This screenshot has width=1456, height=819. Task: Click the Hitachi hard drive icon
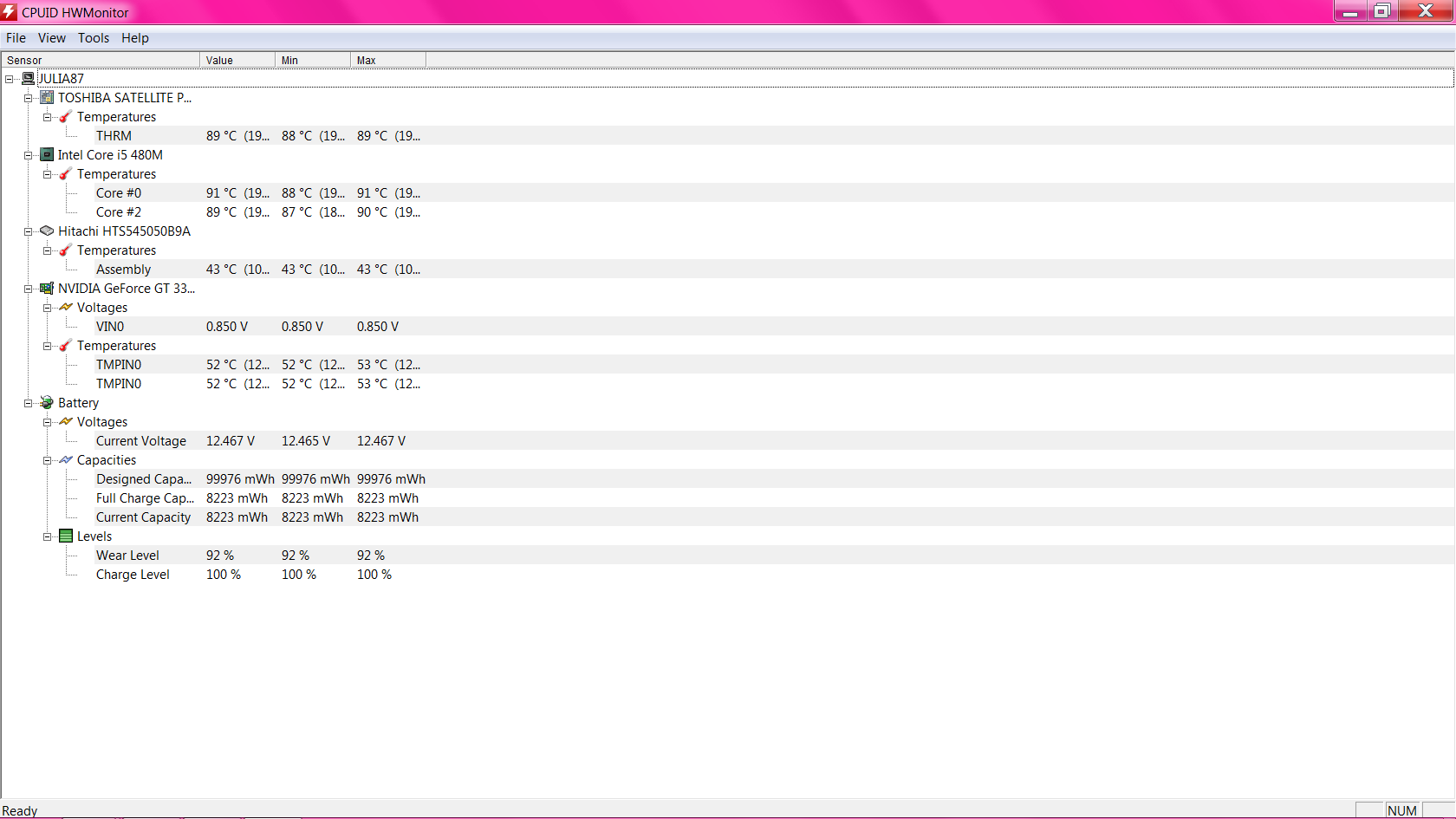(47, 231)
